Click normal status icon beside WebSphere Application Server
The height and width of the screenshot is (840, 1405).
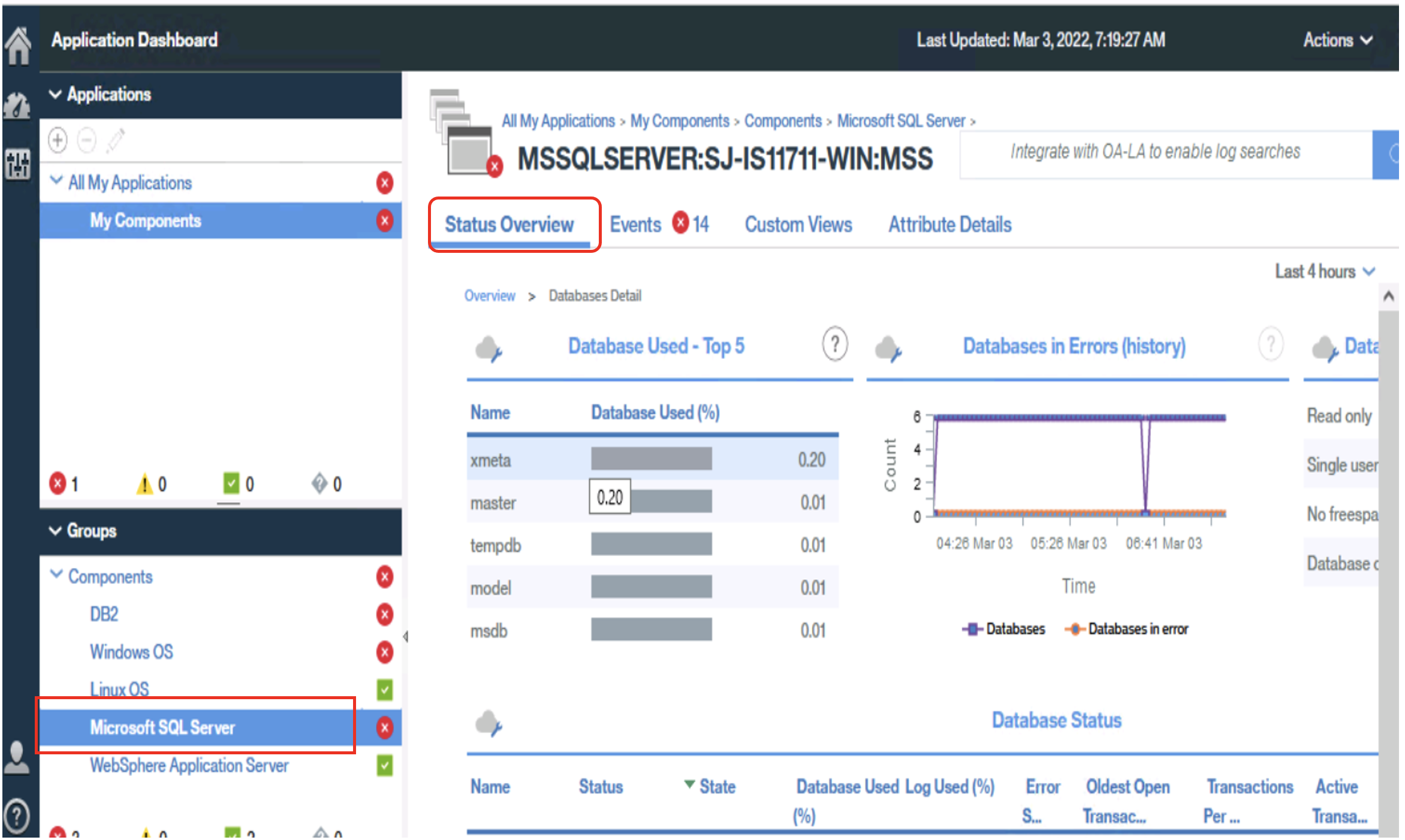point(385,765)
